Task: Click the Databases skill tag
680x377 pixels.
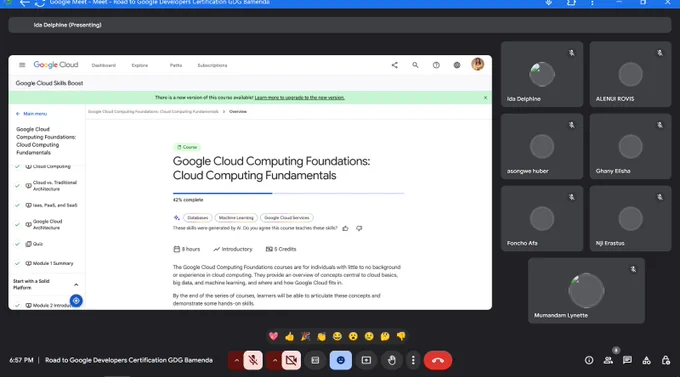Action: 198,218
